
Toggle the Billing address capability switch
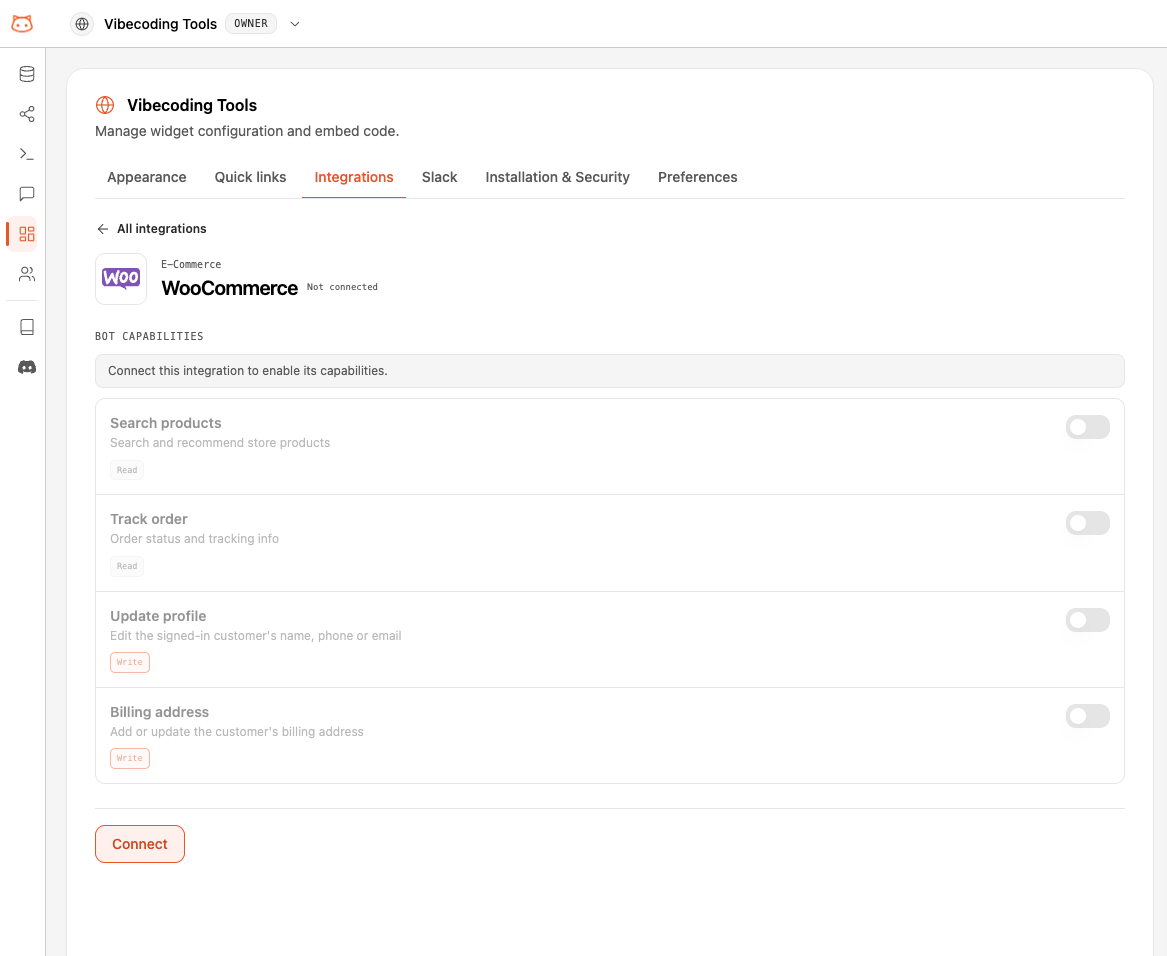1087,716
